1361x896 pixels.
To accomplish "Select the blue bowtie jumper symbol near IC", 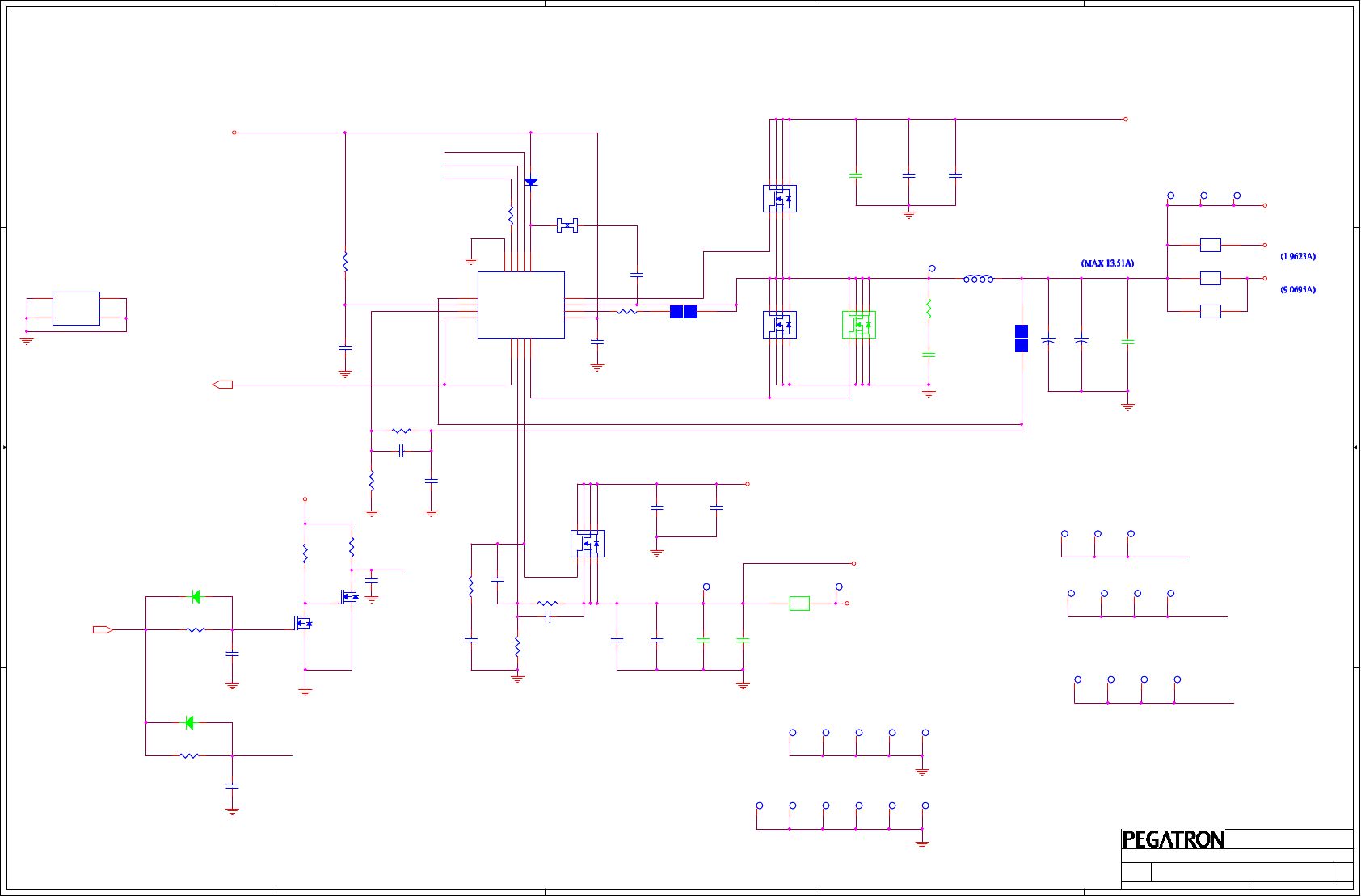I will (x=567, y=225).
